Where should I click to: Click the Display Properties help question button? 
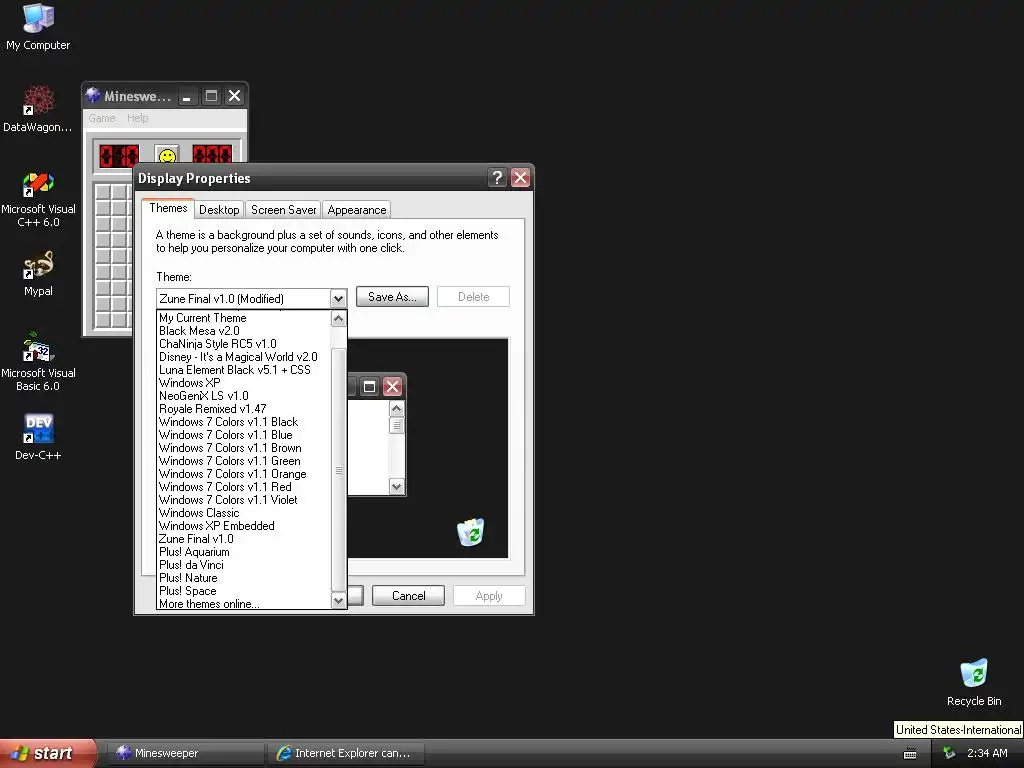click(x=497, y=178)
